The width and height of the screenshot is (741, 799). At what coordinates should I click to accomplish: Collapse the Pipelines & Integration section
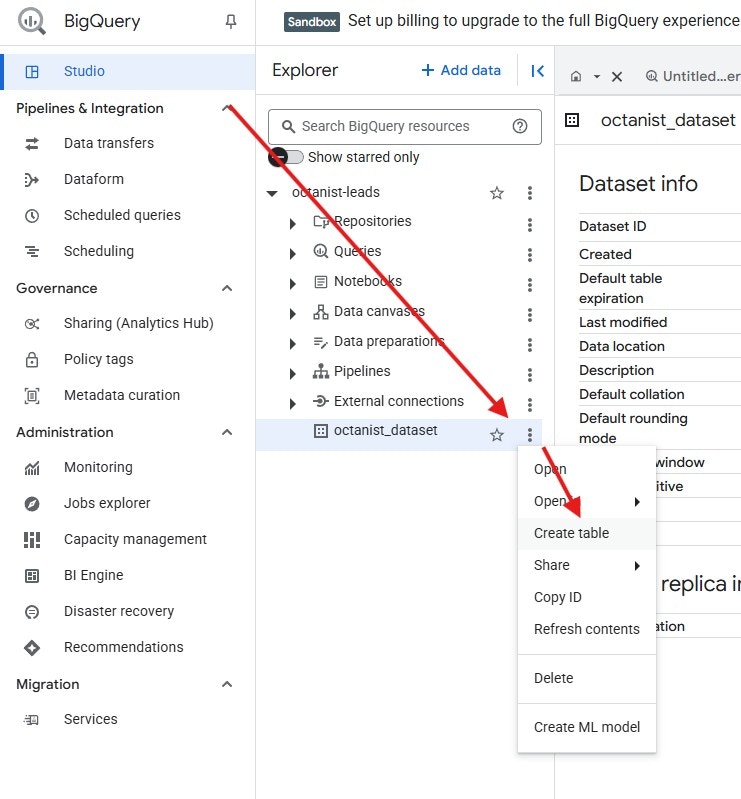227,109
